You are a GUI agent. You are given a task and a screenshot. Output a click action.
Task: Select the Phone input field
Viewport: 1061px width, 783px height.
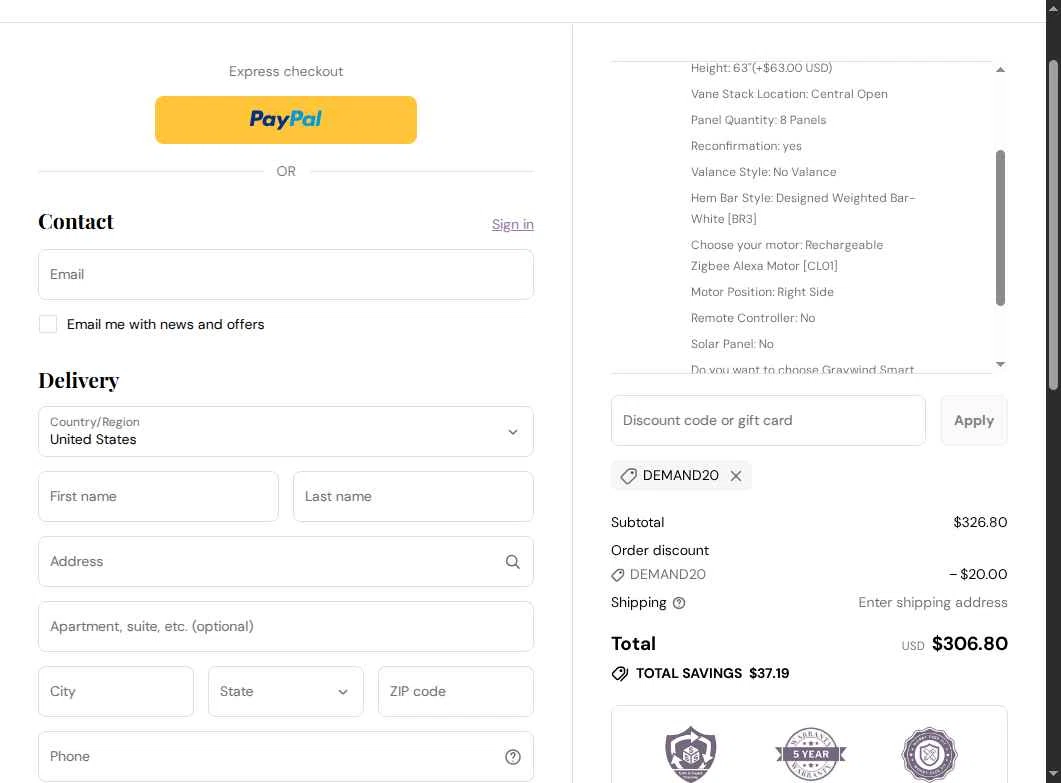pos(286,757)
